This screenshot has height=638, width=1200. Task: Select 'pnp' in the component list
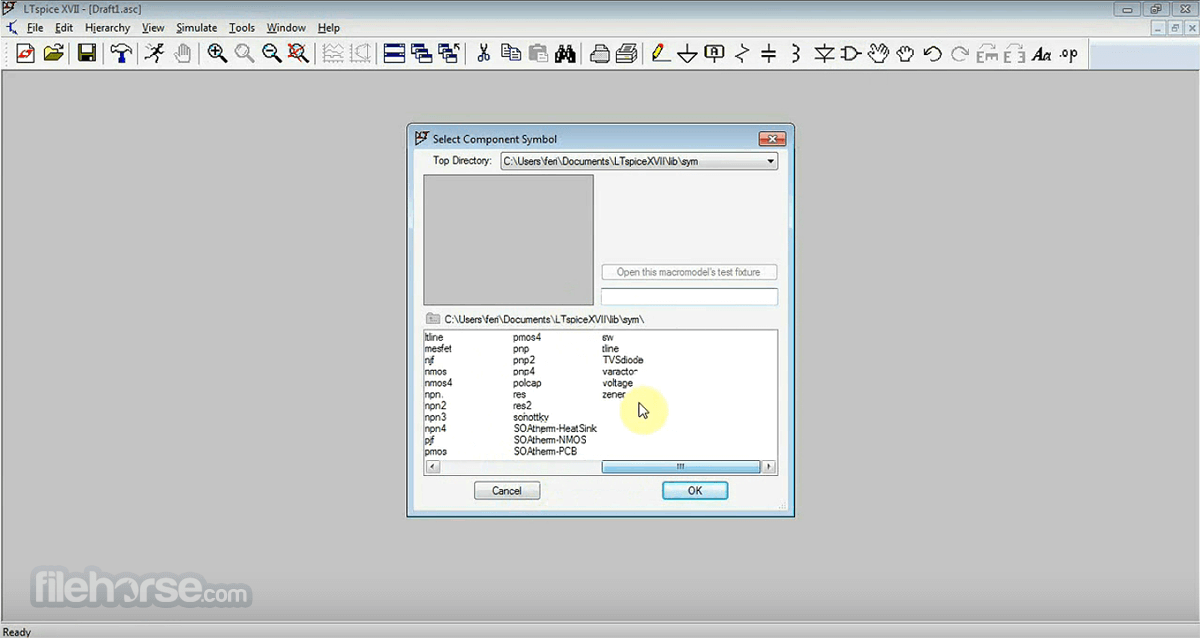(x=521, y=349)
